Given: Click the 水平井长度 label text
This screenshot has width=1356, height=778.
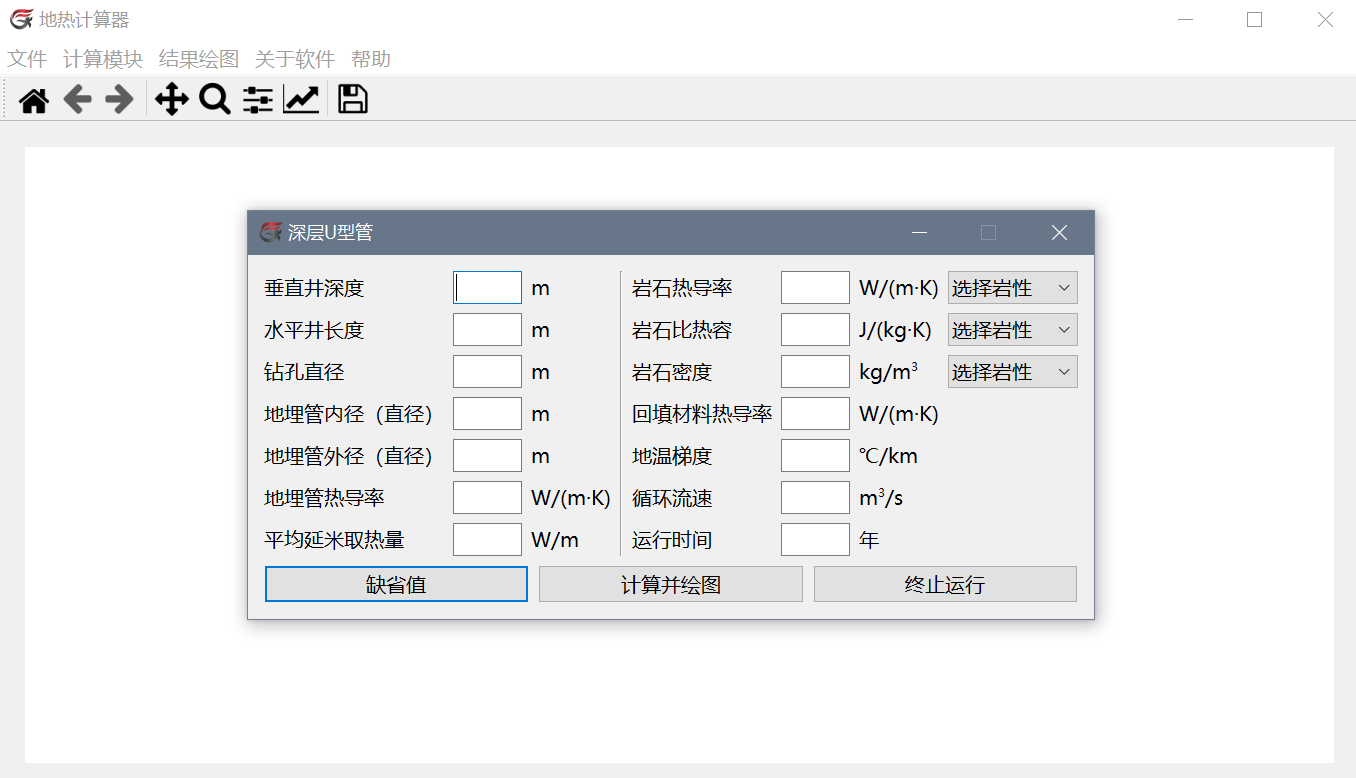Looking at the screenshot, I should [314, 330].
